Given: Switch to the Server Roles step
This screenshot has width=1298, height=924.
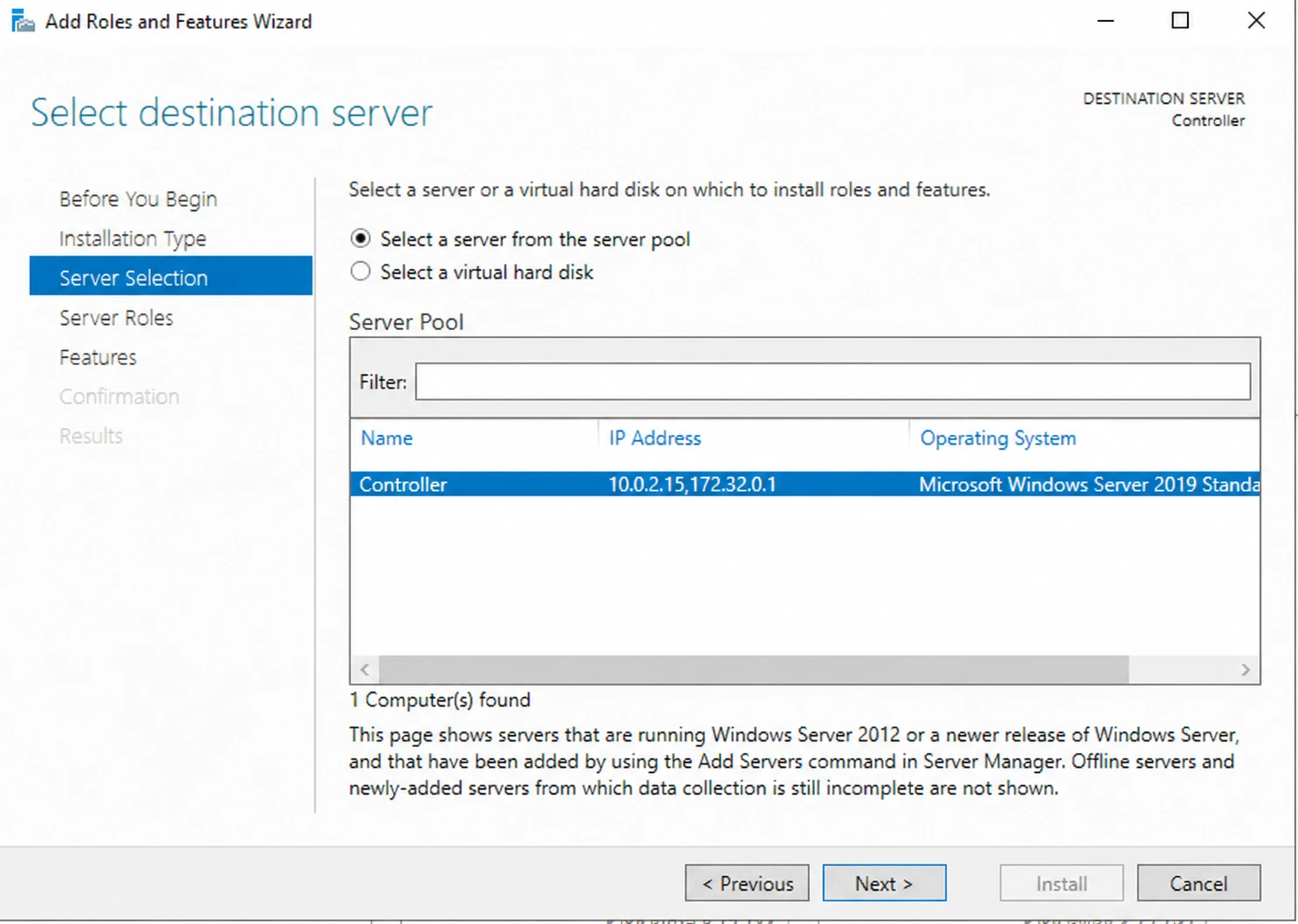Looking at the screenshot, I should [x=116, y=318].
